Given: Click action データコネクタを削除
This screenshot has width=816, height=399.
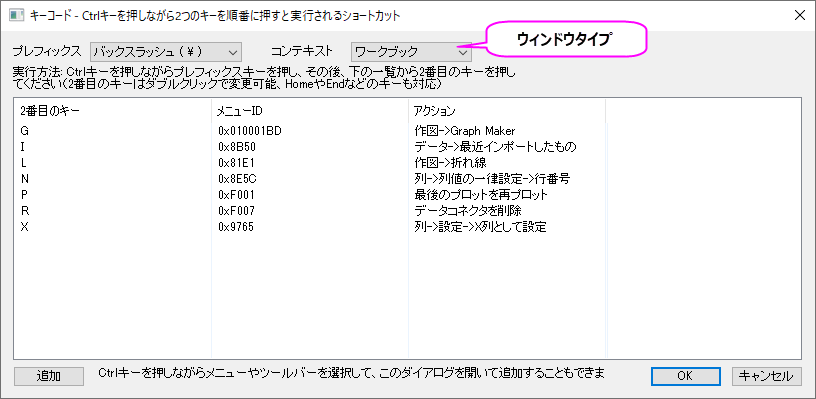Looking at the screenshot, I should point(468,211).
